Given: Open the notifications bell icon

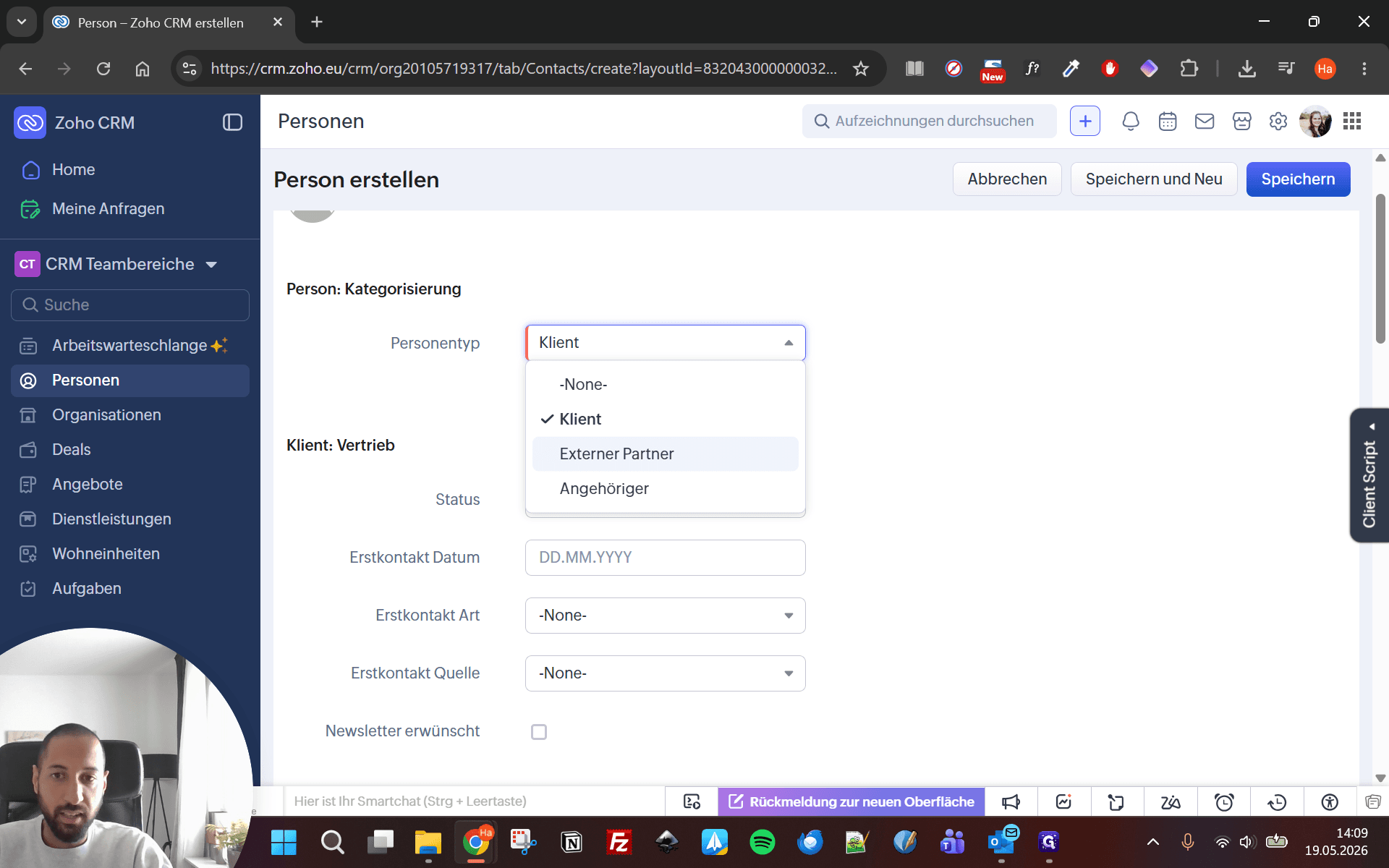Looking at the screenshot, I should pyautogui.click(x=1130, y=121).
